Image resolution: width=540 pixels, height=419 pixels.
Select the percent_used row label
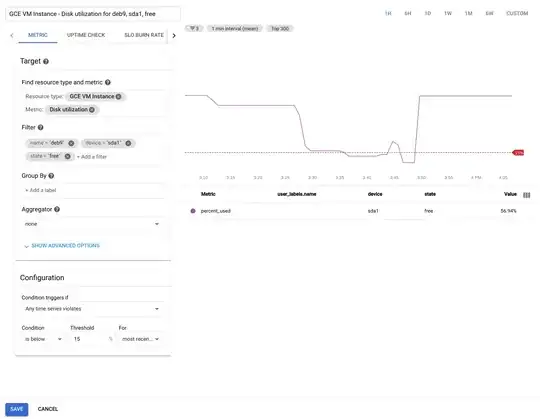[216, 211]
